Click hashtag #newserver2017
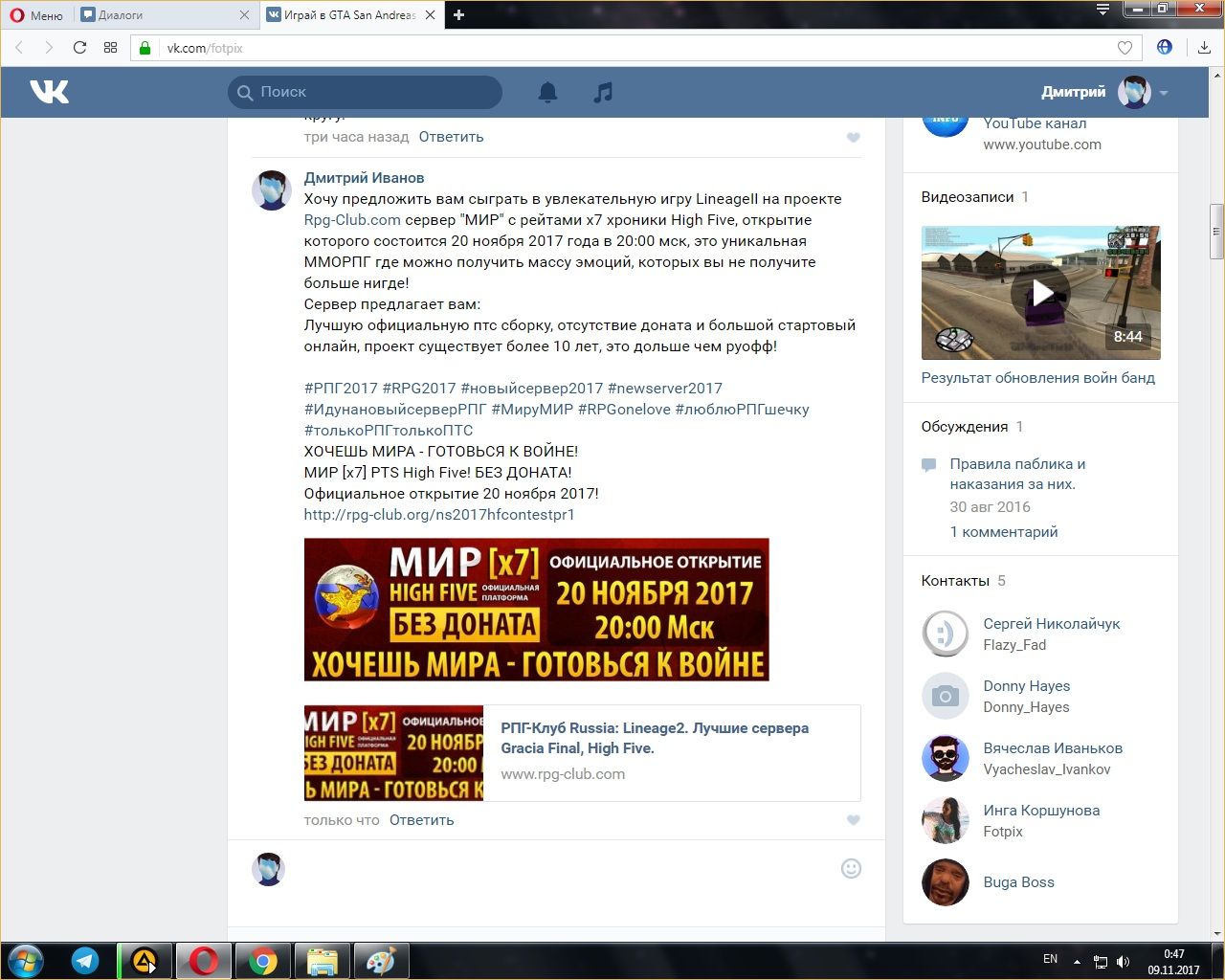1225x980 pixels. pyautogui.click(x=664, y=389)
